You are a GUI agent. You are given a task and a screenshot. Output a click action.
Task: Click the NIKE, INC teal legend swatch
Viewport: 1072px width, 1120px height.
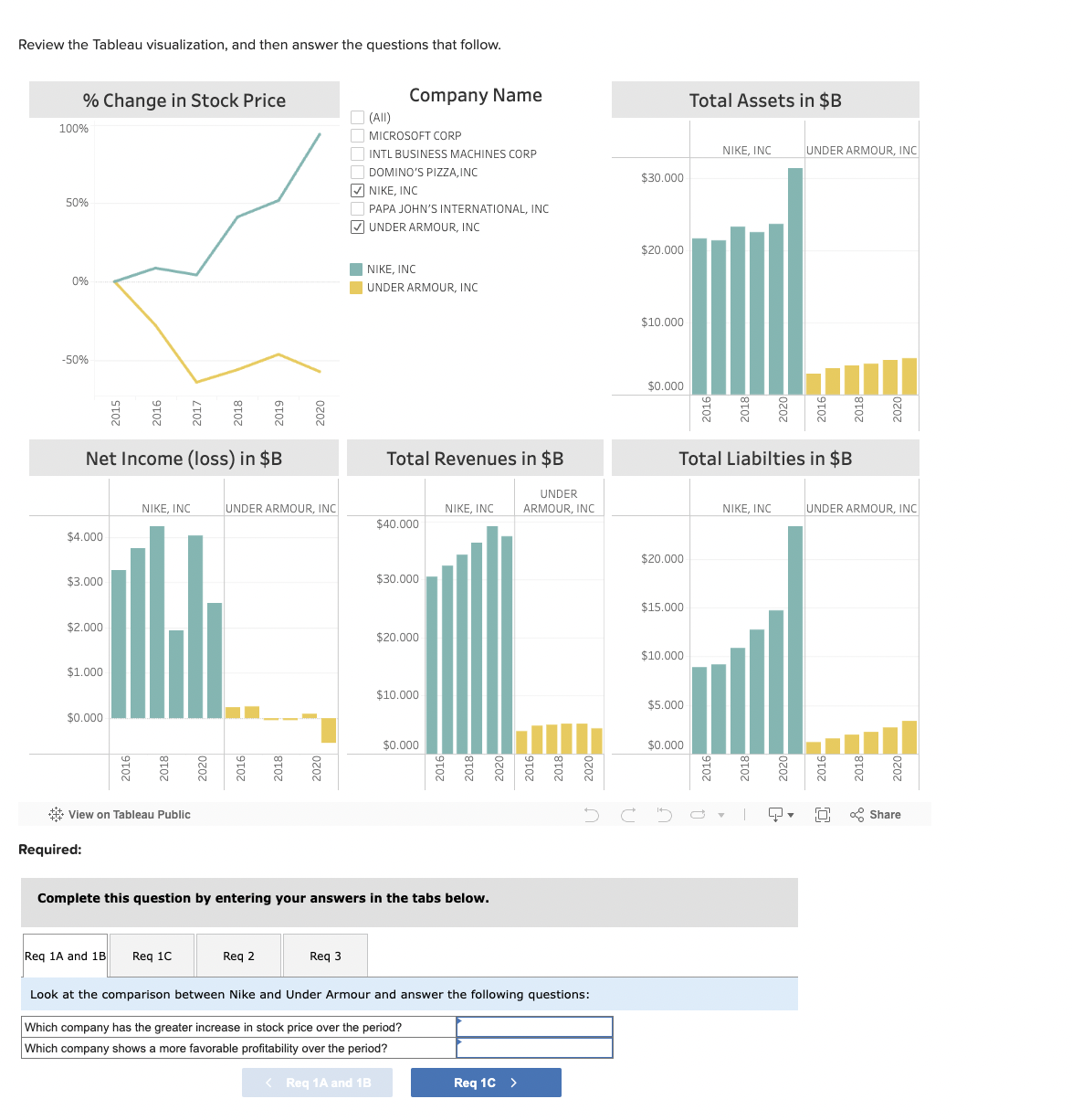[354, 269]
